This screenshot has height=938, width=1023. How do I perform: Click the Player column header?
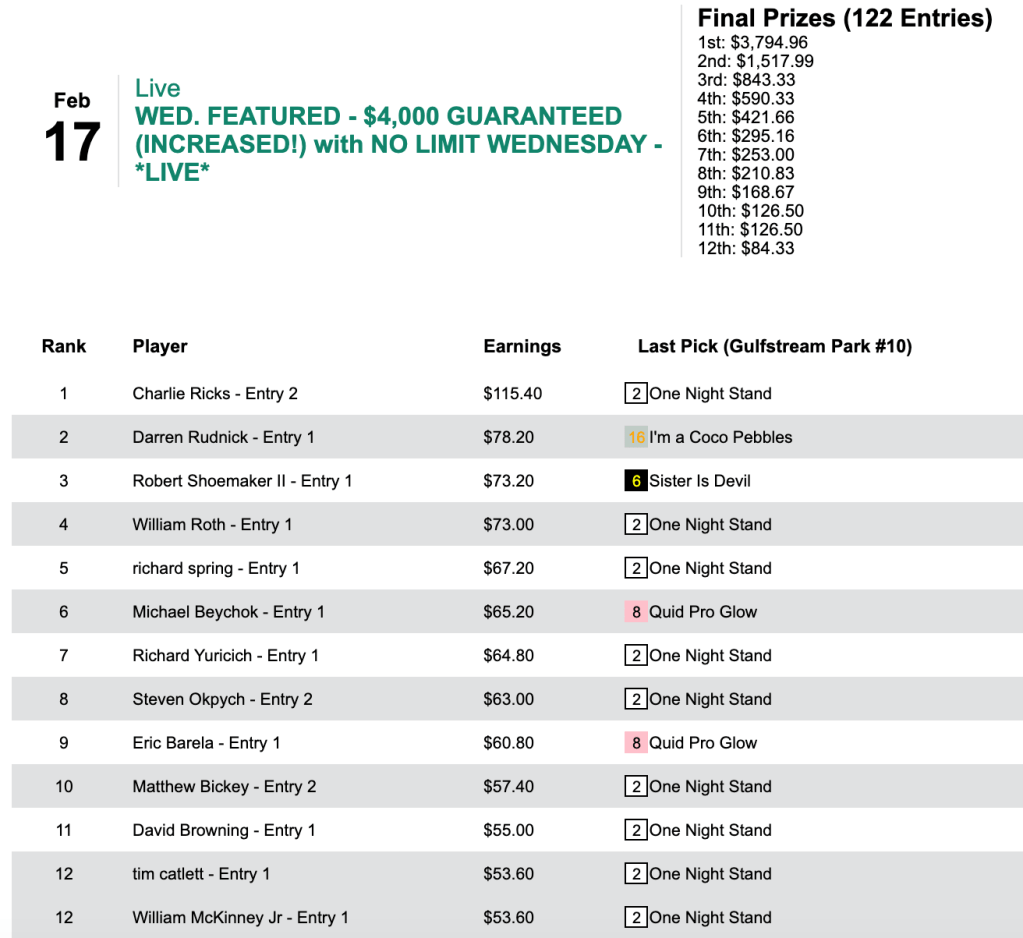(x=160, y=347)
